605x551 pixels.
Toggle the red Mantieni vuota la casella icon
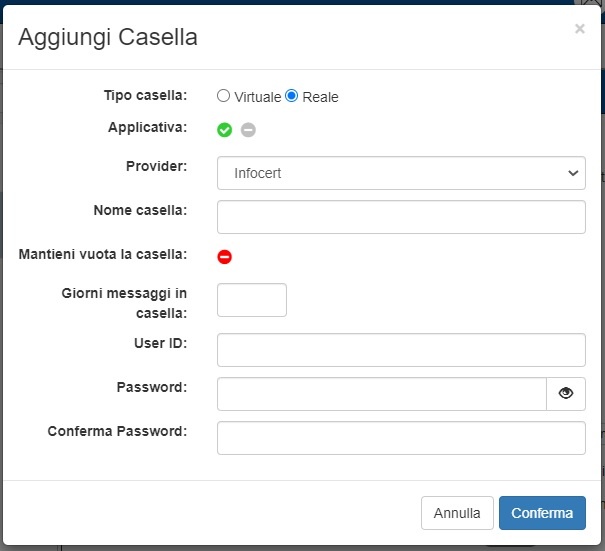(225, 257)
